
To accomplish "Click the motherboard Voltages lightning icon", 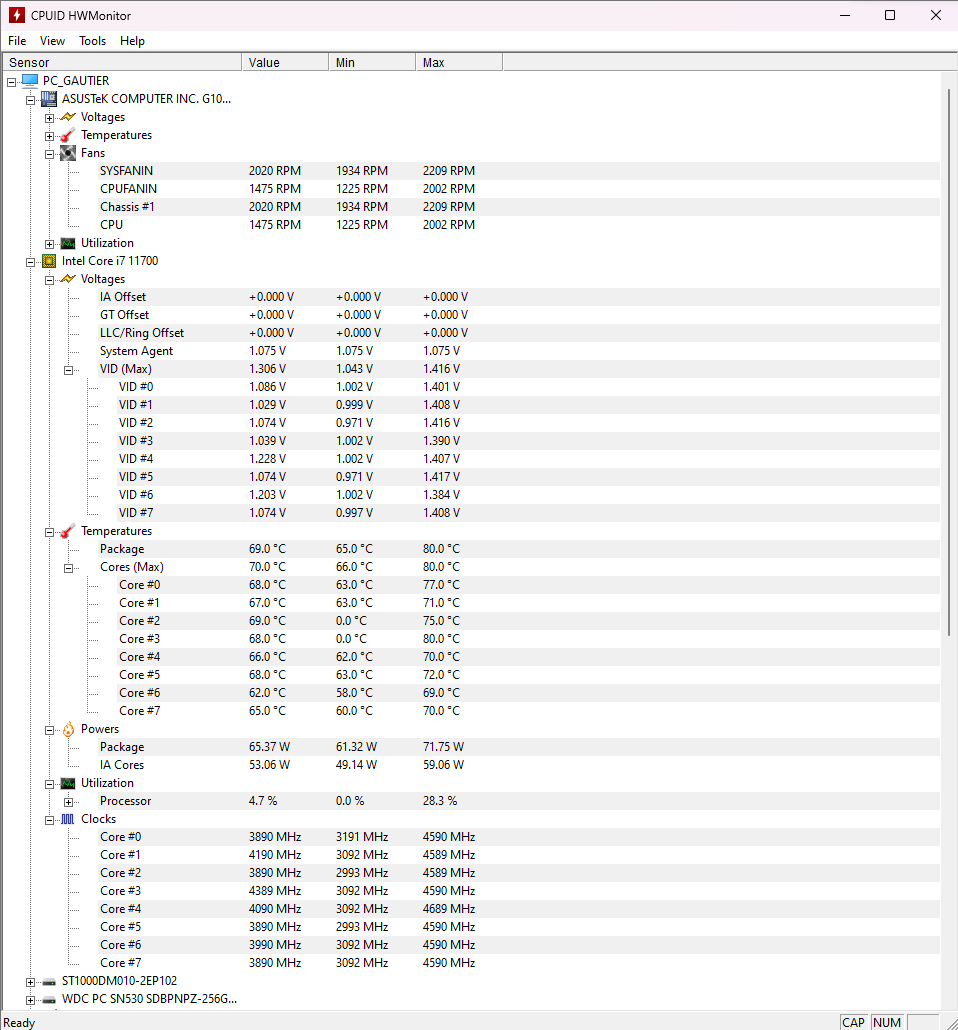I will 68,117.
